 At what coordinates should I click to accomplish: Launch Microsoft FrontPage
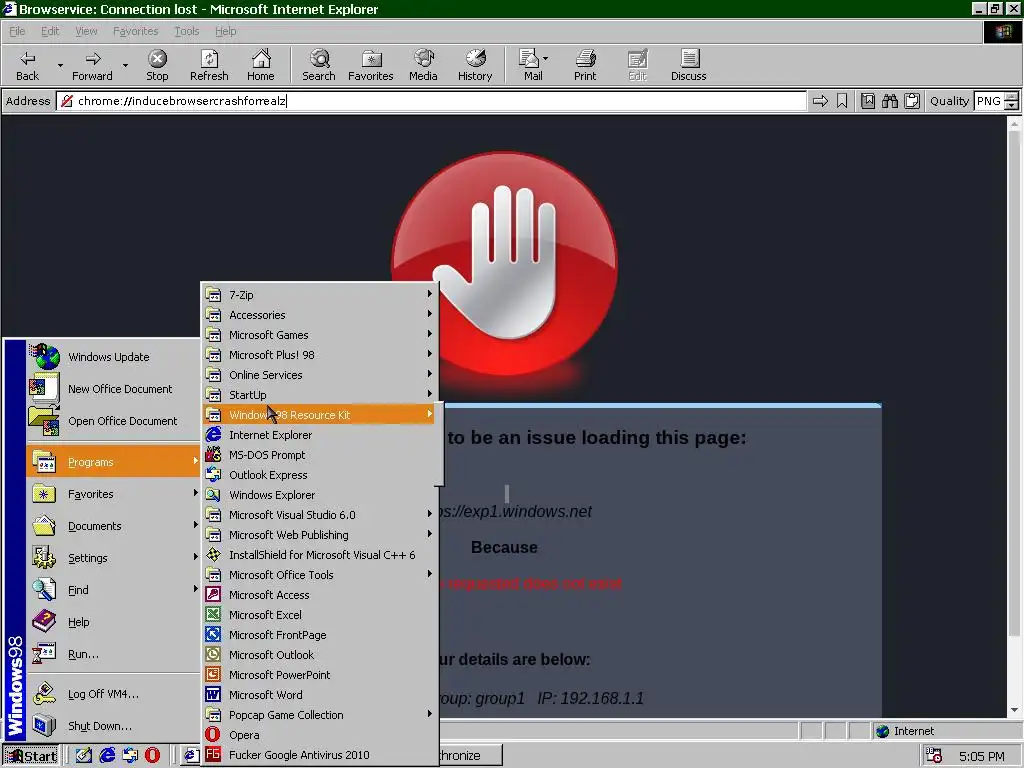coord(319,635)
